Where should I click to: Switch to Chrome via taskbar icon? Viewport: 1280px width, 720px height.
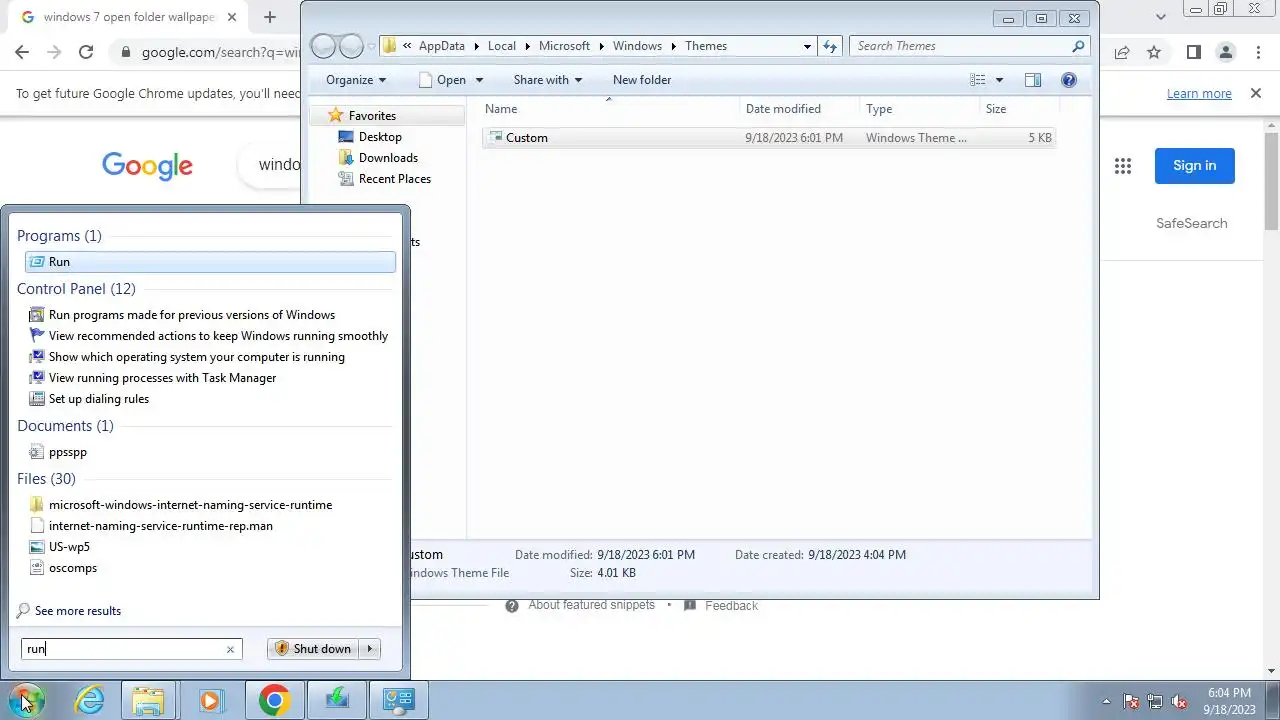tap(274, 700)
